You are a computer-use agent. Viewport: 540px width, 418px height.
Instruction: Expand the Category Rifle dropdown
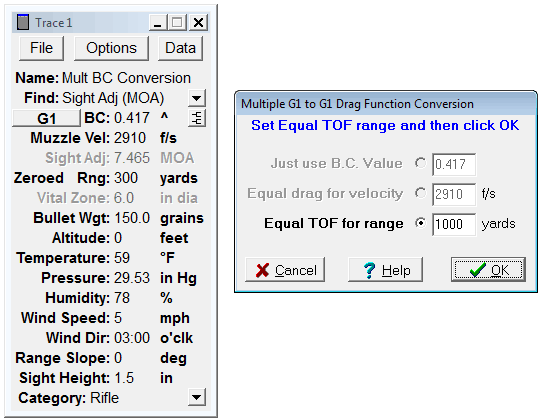[197, 397]
